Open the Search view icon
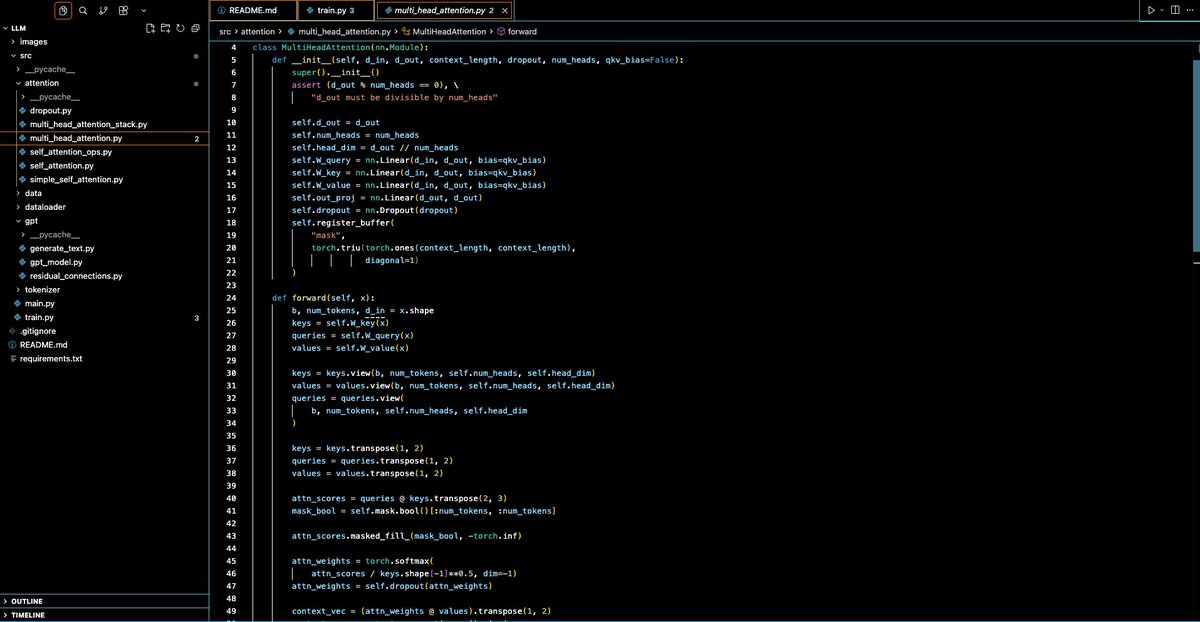The width and height of the screenshot is (1200, 622). click(x=83, y=10)
